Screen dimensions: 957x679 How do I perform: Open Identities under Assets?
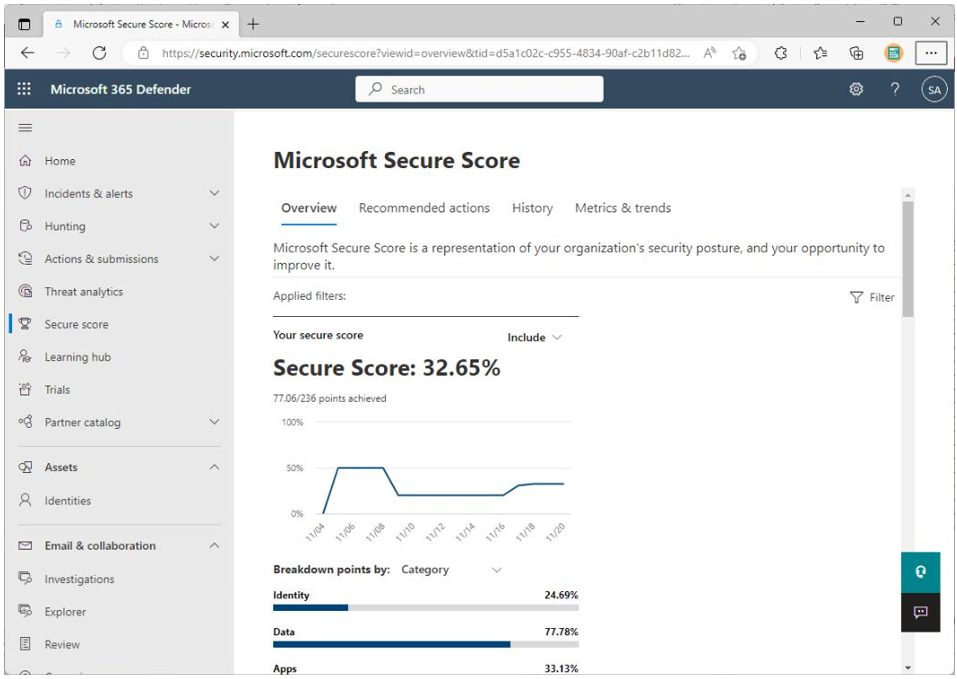pos(67,501)
